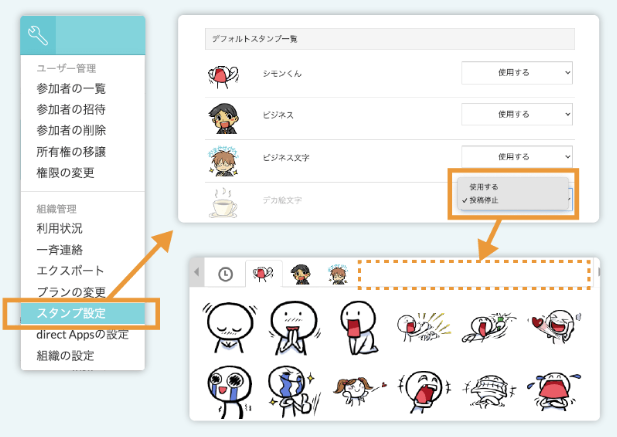Open 一斉連絡 menu entry
The image size is (617, 437).
[59, 250]
